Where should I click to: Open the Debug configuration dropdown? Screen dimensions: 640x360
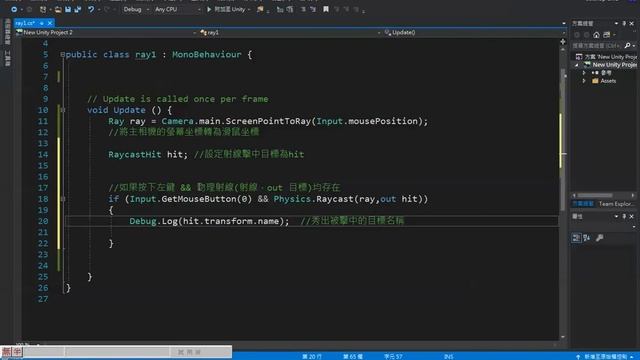tap(136, 9)
